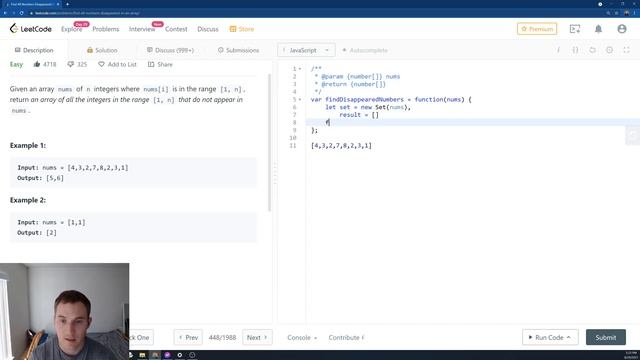Click the description panel scrollbar
640x360 pixels.
(269, 143)
